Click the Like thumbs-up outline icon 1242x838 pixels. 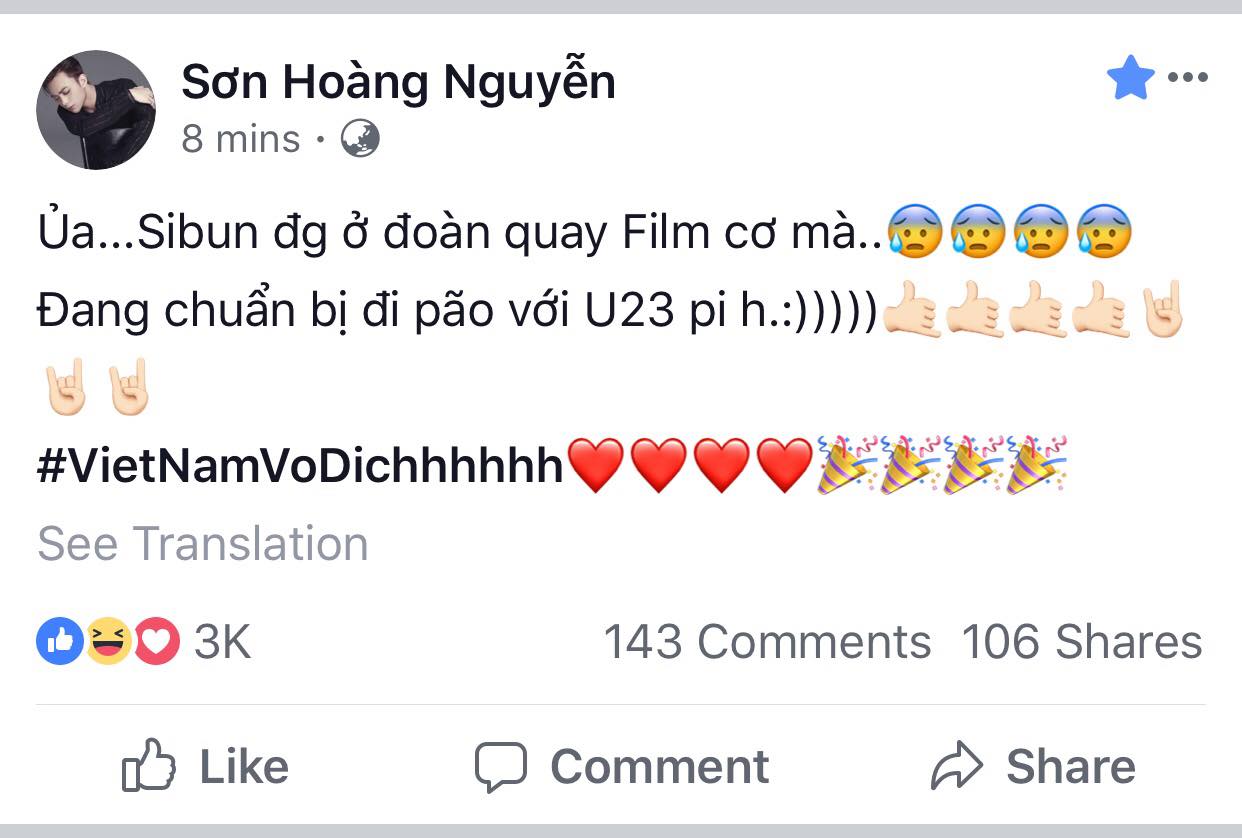(148, 767)
